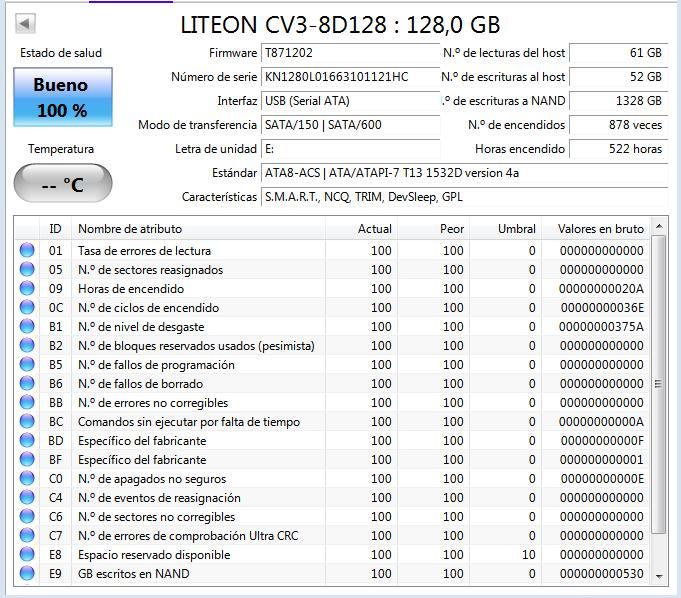Viewport: 681px width, 598px height.
Task: Select status icon for attribute B1
Action: 27,327
